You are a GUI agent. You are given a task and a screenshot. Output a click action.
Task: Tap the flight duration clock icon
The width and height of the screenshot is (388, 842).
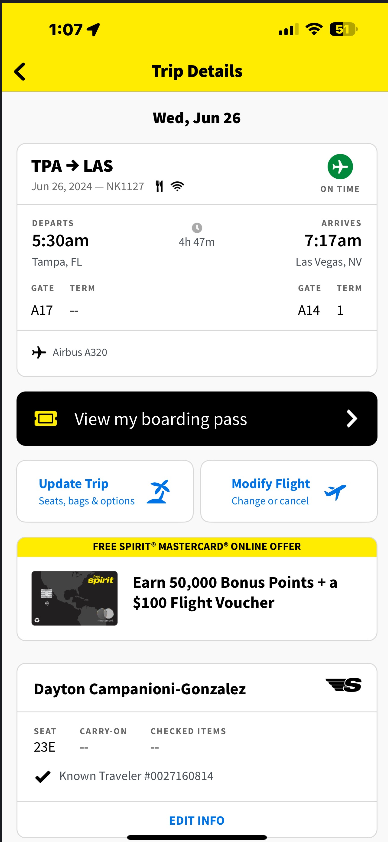tap(196, 228)
